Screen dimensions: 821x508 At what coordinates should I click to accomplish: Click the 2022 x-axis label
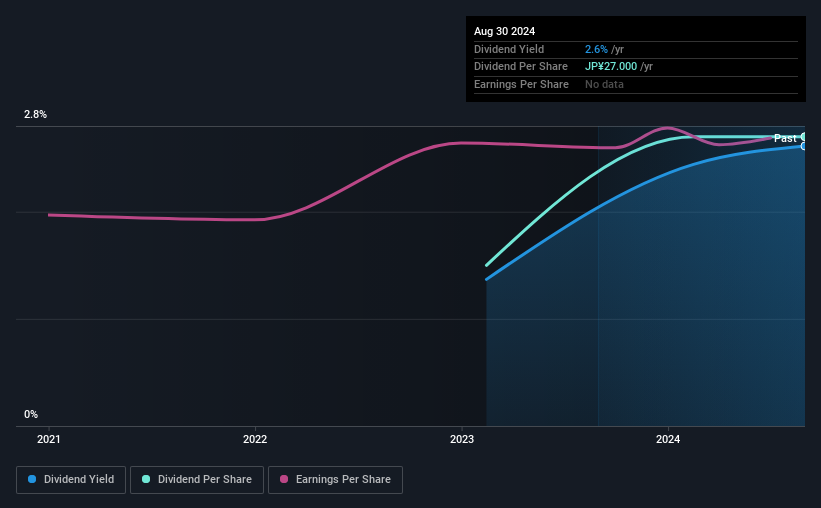tap(255, 439)
